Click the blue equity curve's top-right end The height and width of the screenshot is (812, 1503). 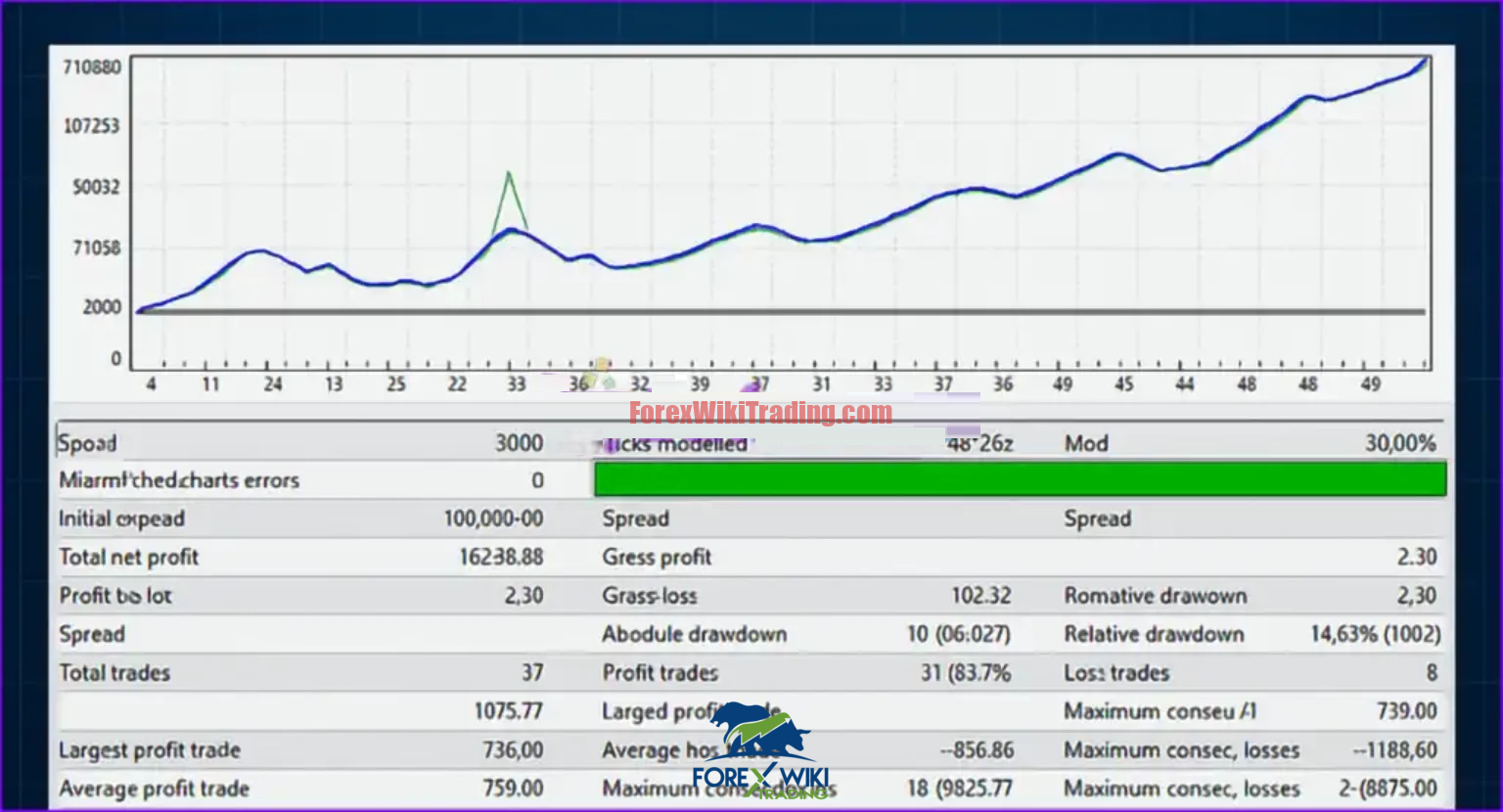(x=1424, y=61)
